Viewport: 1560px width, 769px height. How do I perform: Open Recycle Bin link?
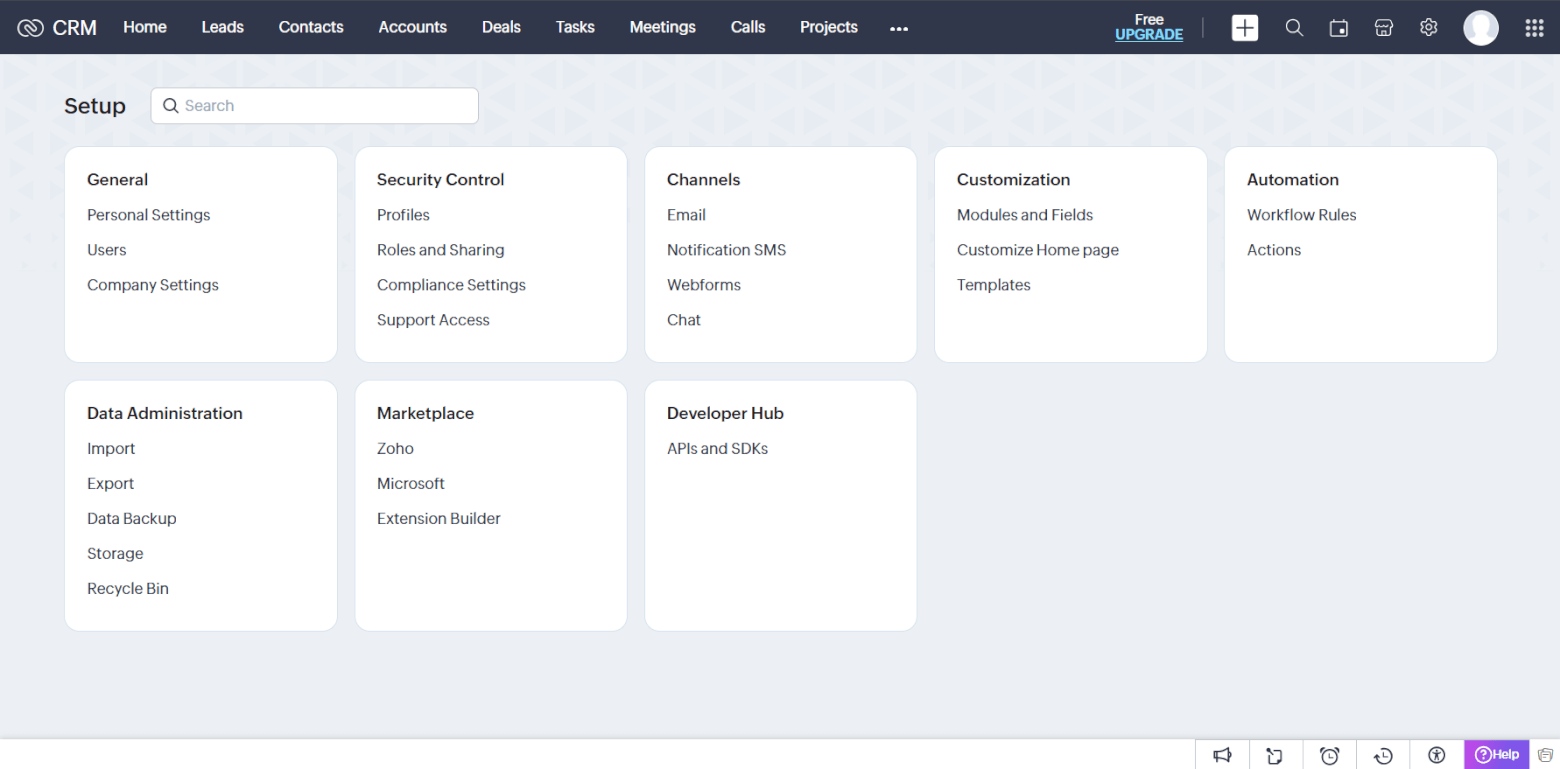coord(128,589)
